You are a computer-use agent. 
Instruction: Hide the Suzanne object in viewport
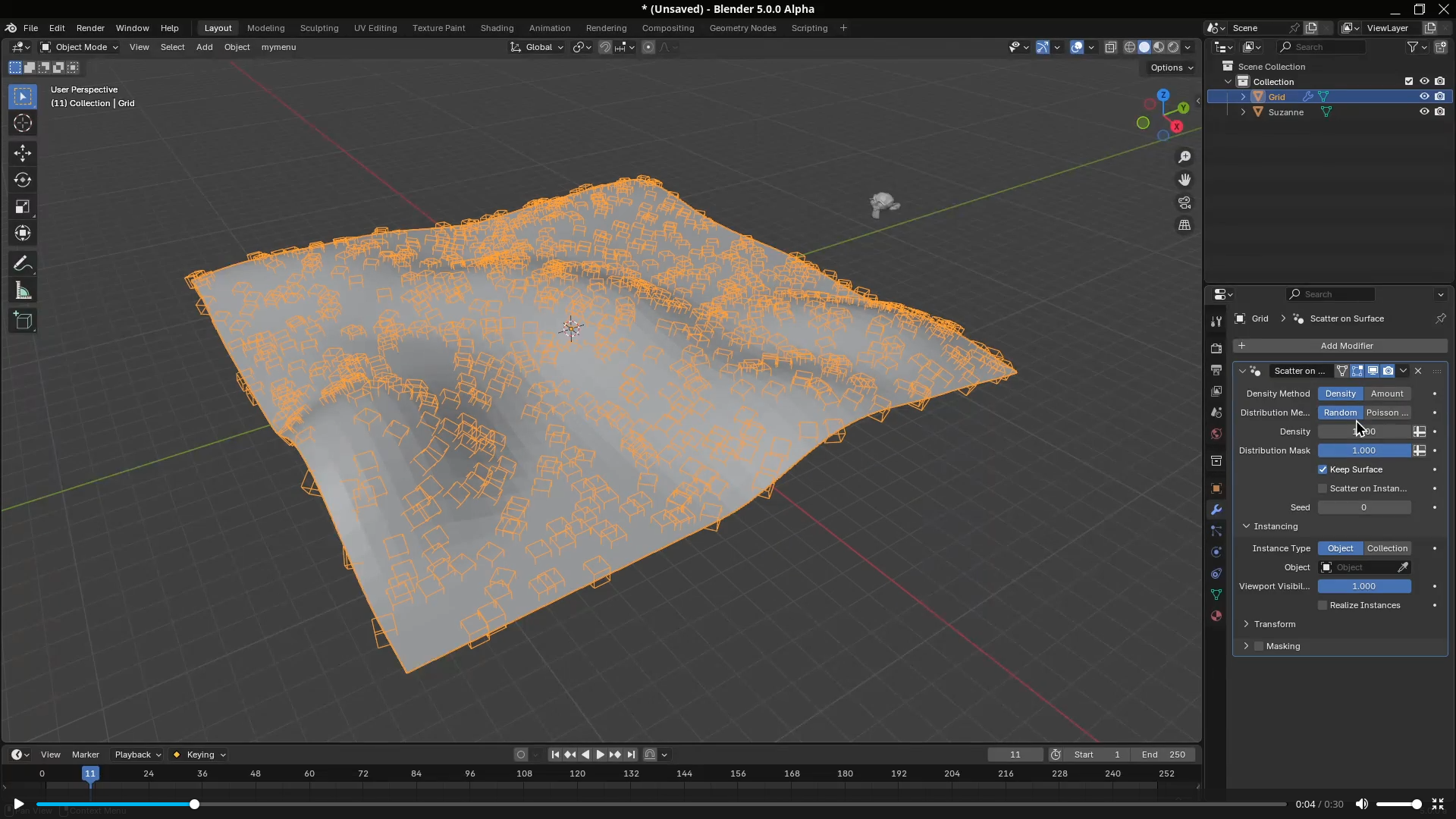point(1424,111)
